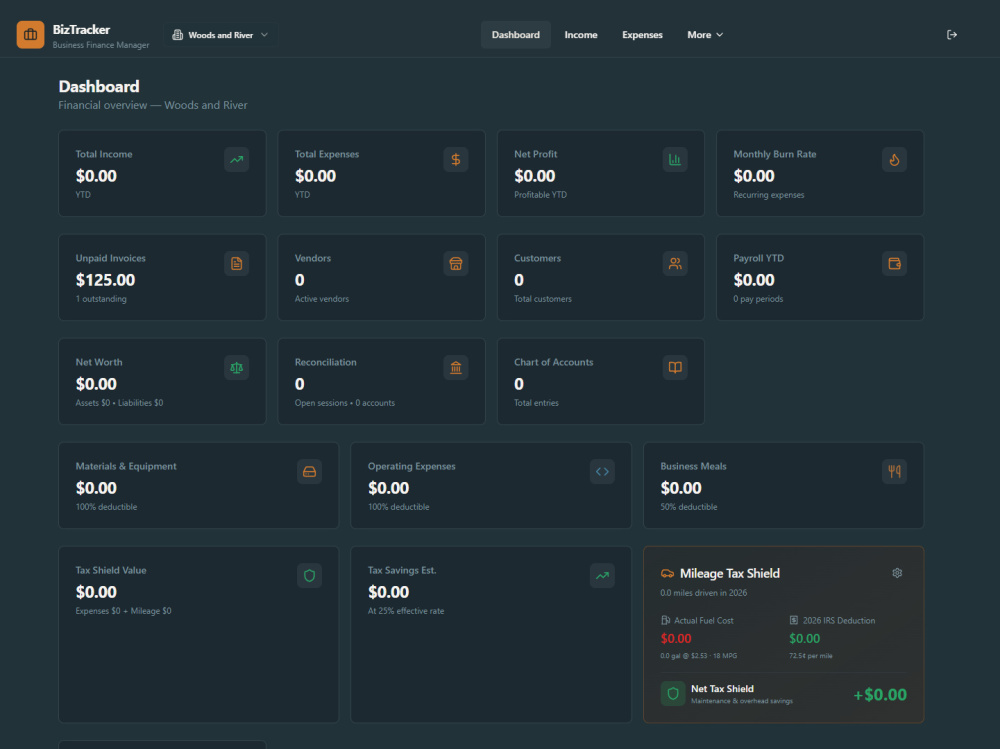Click the Business Meals utensils icon
This screenshot has height=749, width=1000.
coord(894,471)
